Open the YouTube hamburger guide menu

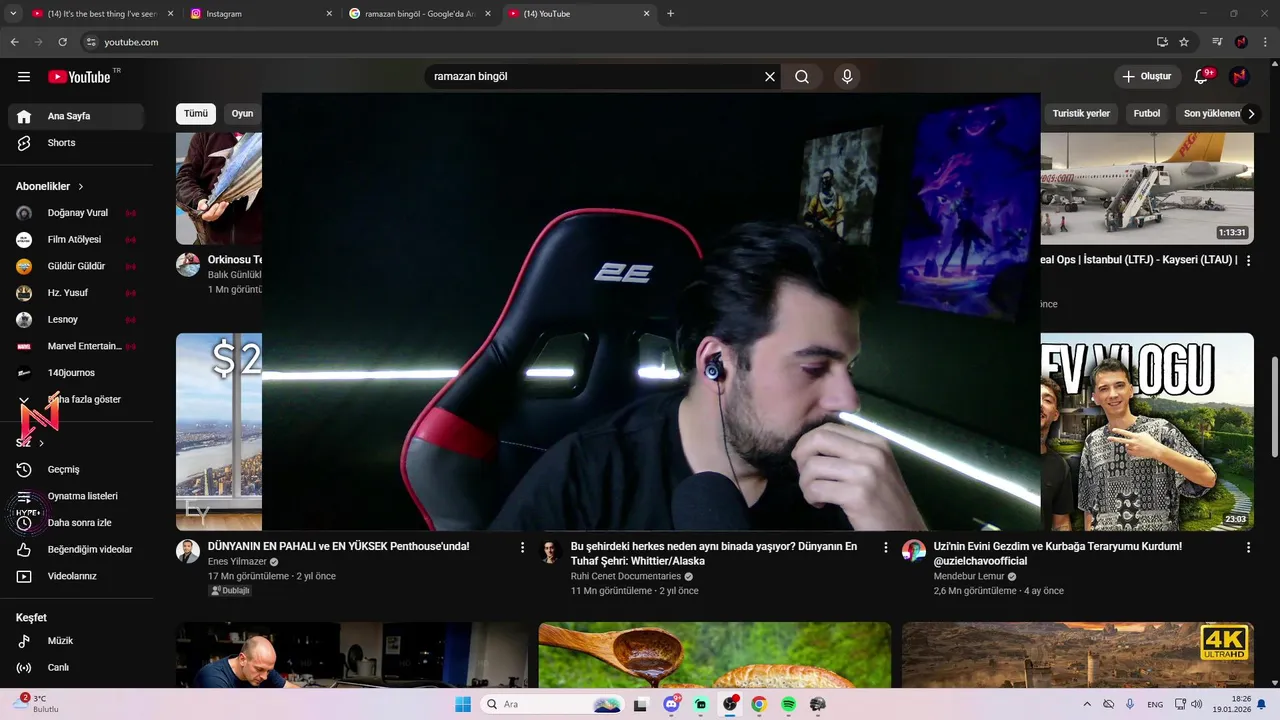pos(24,76)
